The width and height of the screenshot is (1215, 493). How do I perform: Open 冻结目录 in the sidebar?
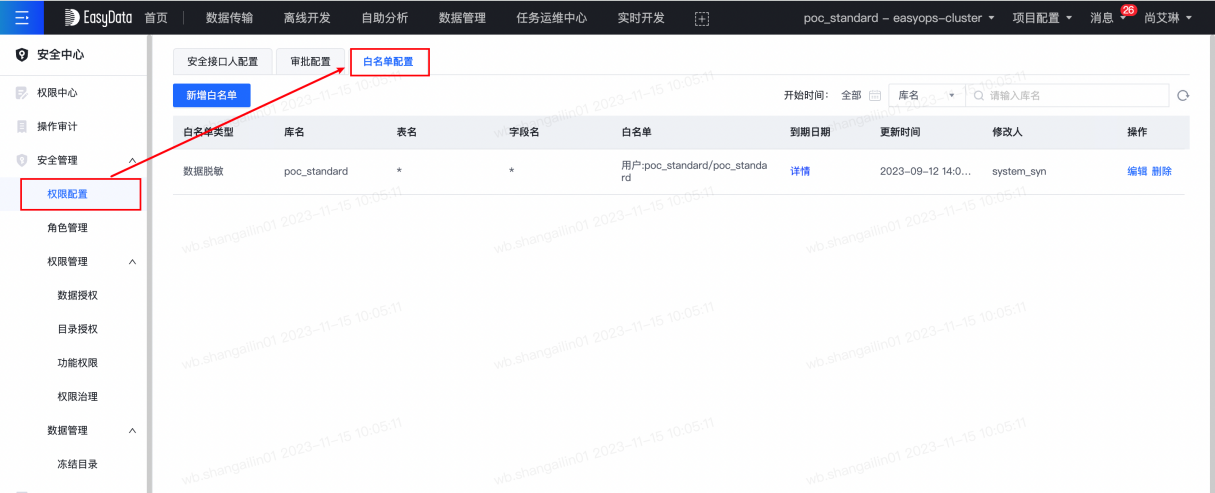[x=77, y=465]
